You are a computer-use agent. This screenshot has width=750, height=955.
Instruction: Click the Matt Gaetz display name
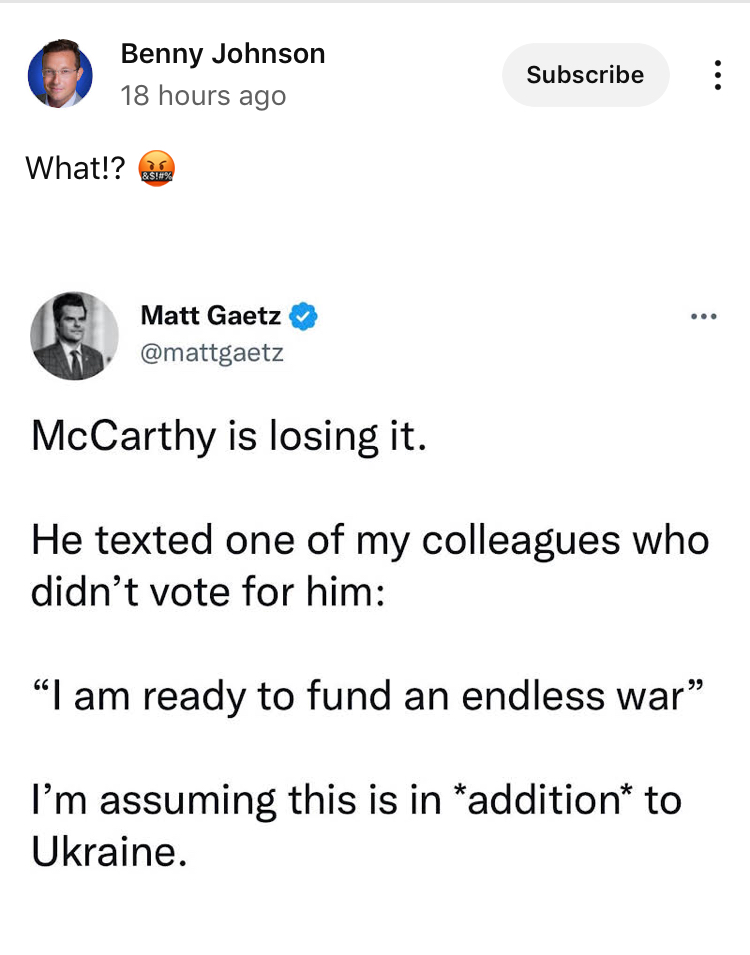(x=210, y=316)
